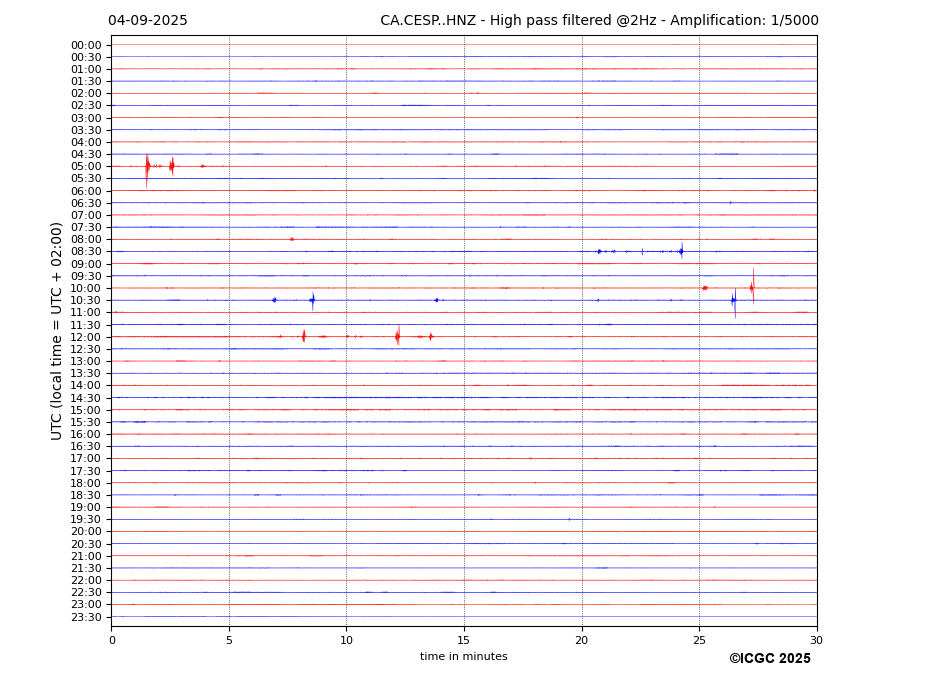Click the blue spike near minute 8.5 at 10:30

click(x=312, y=300)
